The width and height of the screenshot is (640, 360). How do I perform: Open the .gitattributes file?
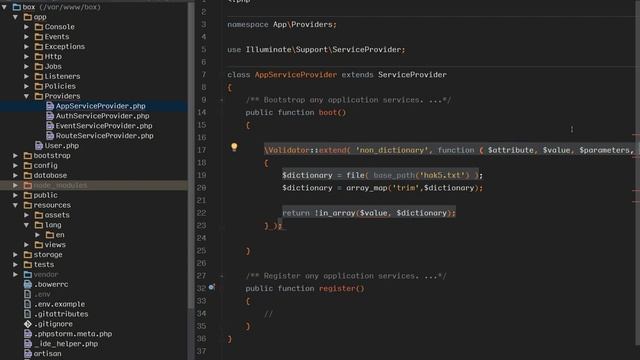(61, 314)
